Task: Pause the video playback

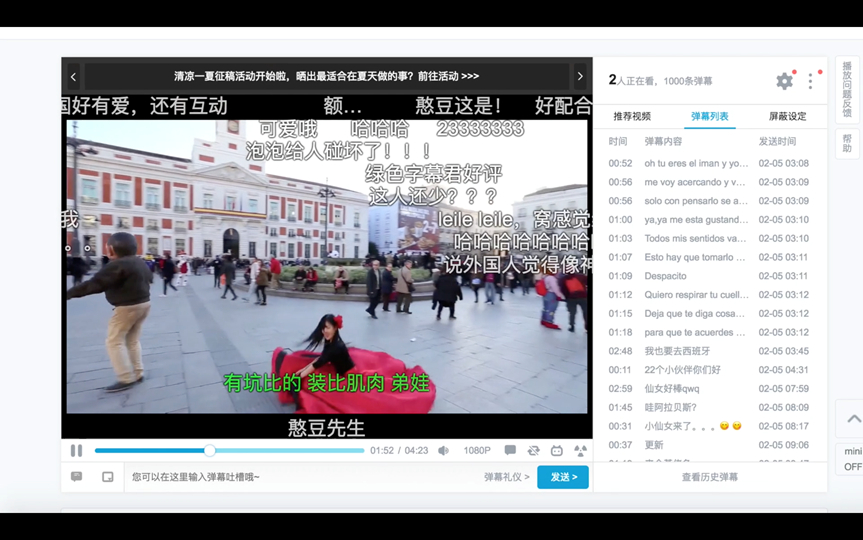Action: click(76, 451)
